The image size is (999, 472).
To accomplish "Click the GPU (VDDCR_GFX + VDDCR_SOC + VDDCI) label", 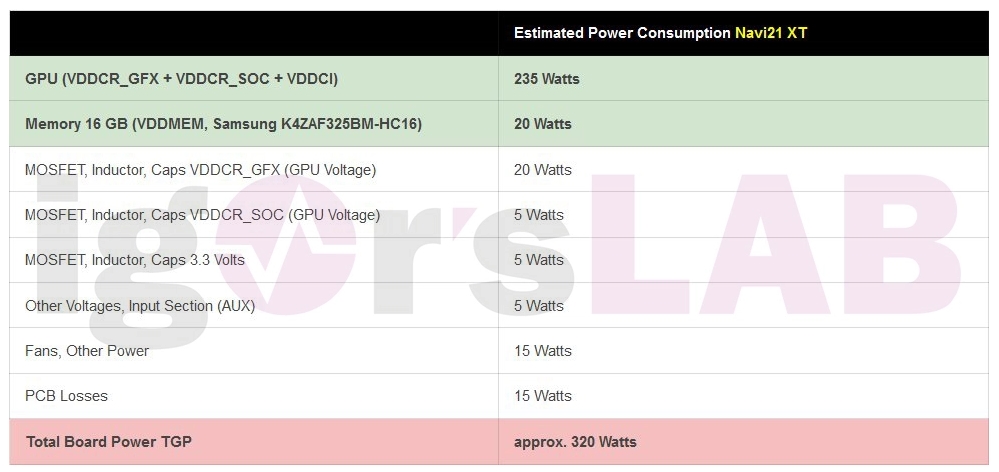I will pos(188,78).
